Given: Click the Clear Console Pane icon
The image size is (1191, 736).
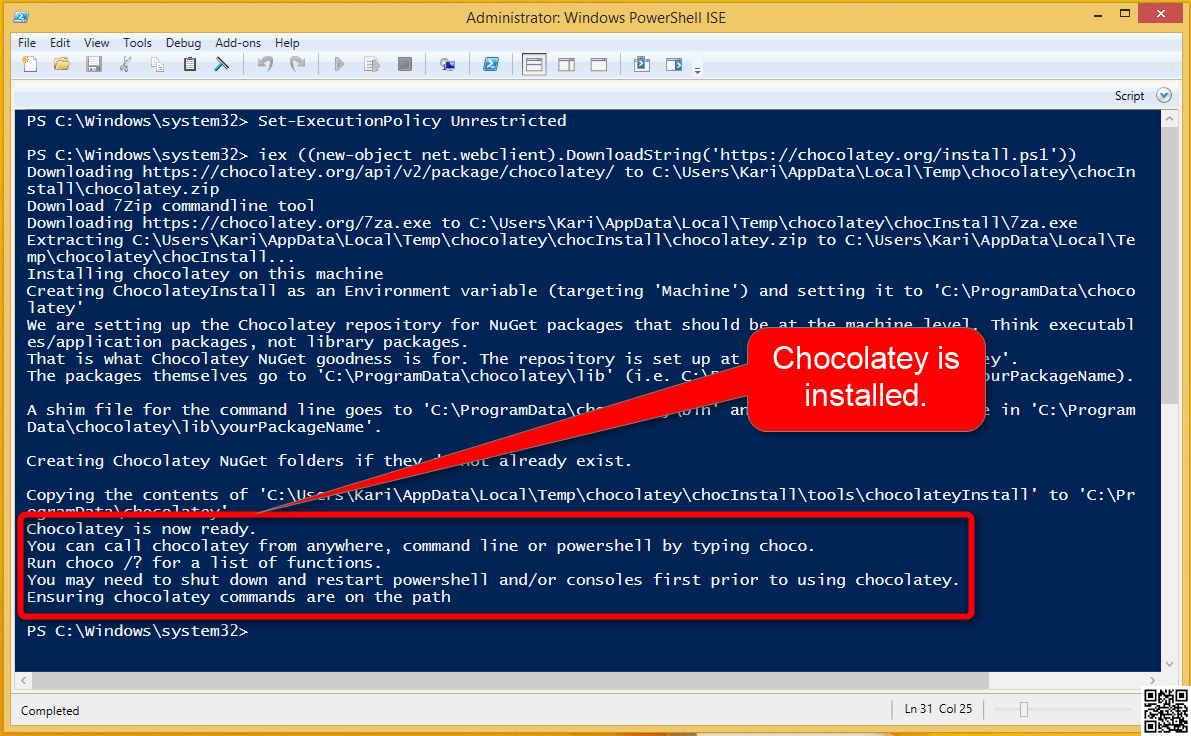Looking at the screenshot, I should [x=222, y=65].
